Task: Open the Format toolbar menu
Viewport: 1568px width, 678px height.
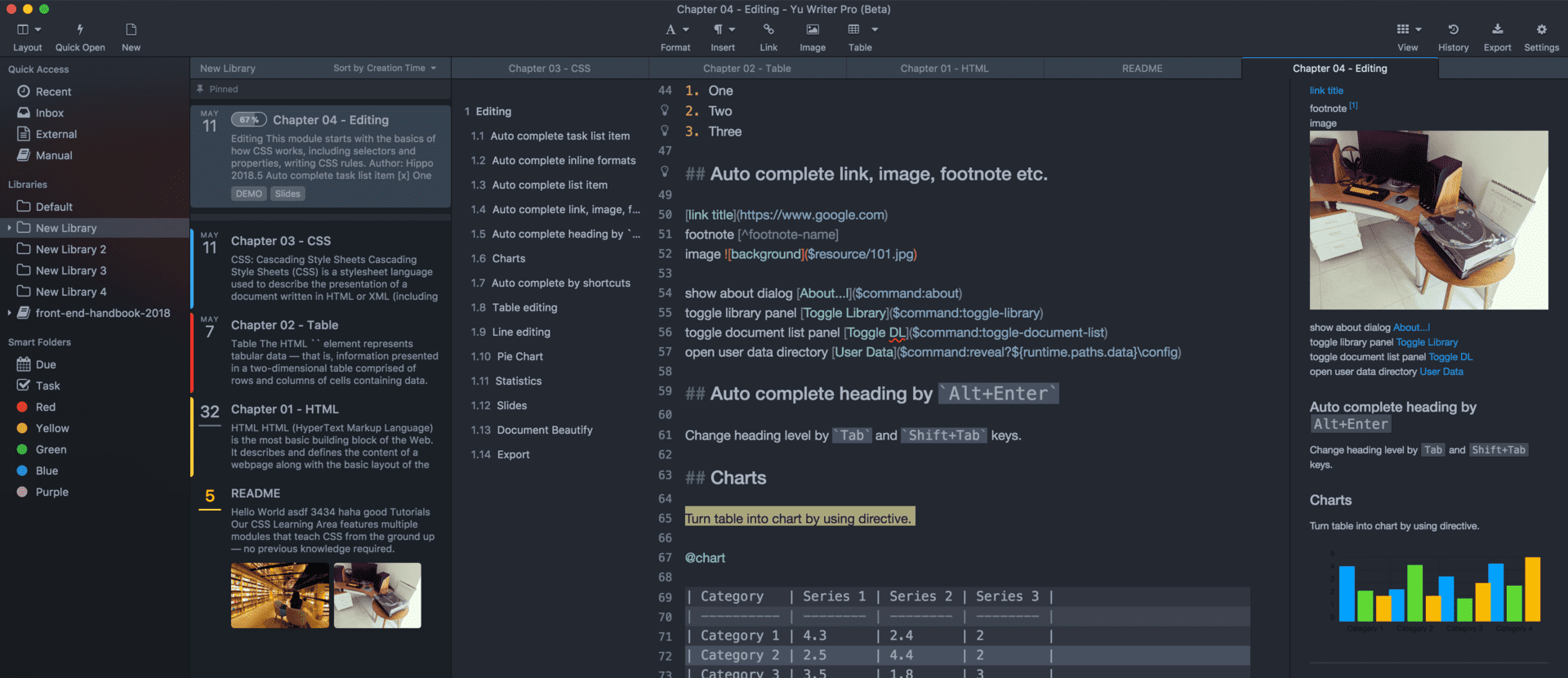Action: [x=675, y=38]
